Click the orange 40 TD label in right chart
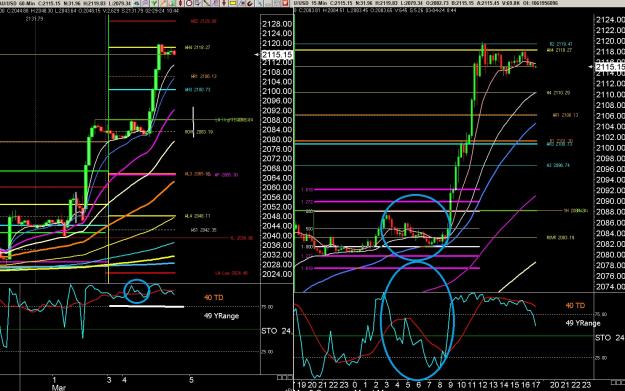The image size is (625, 391). [575, 306]
